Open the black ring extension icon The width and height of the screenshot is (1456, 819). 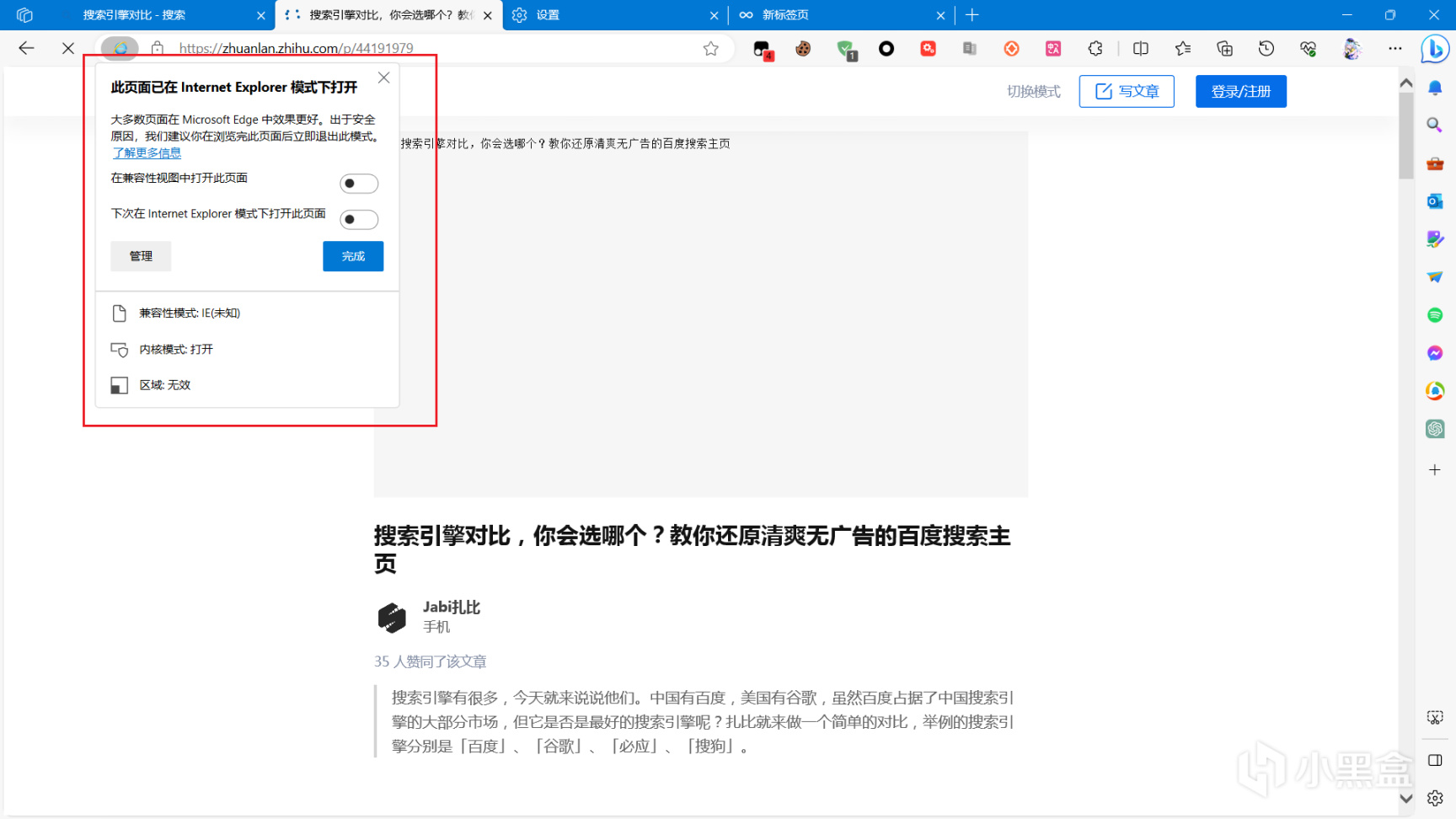pos(886,49)
